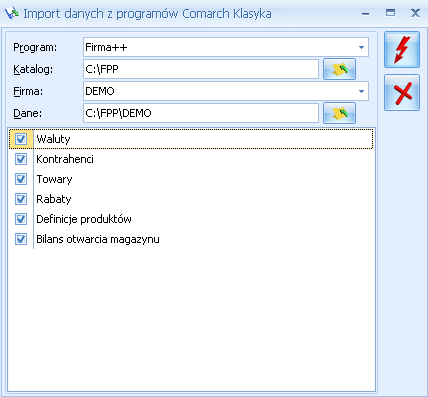Image resolution: width=428 pixels, height=397 pixels.
Task: Uncheck the Kontrahenci checkbox
Action: 21,159
